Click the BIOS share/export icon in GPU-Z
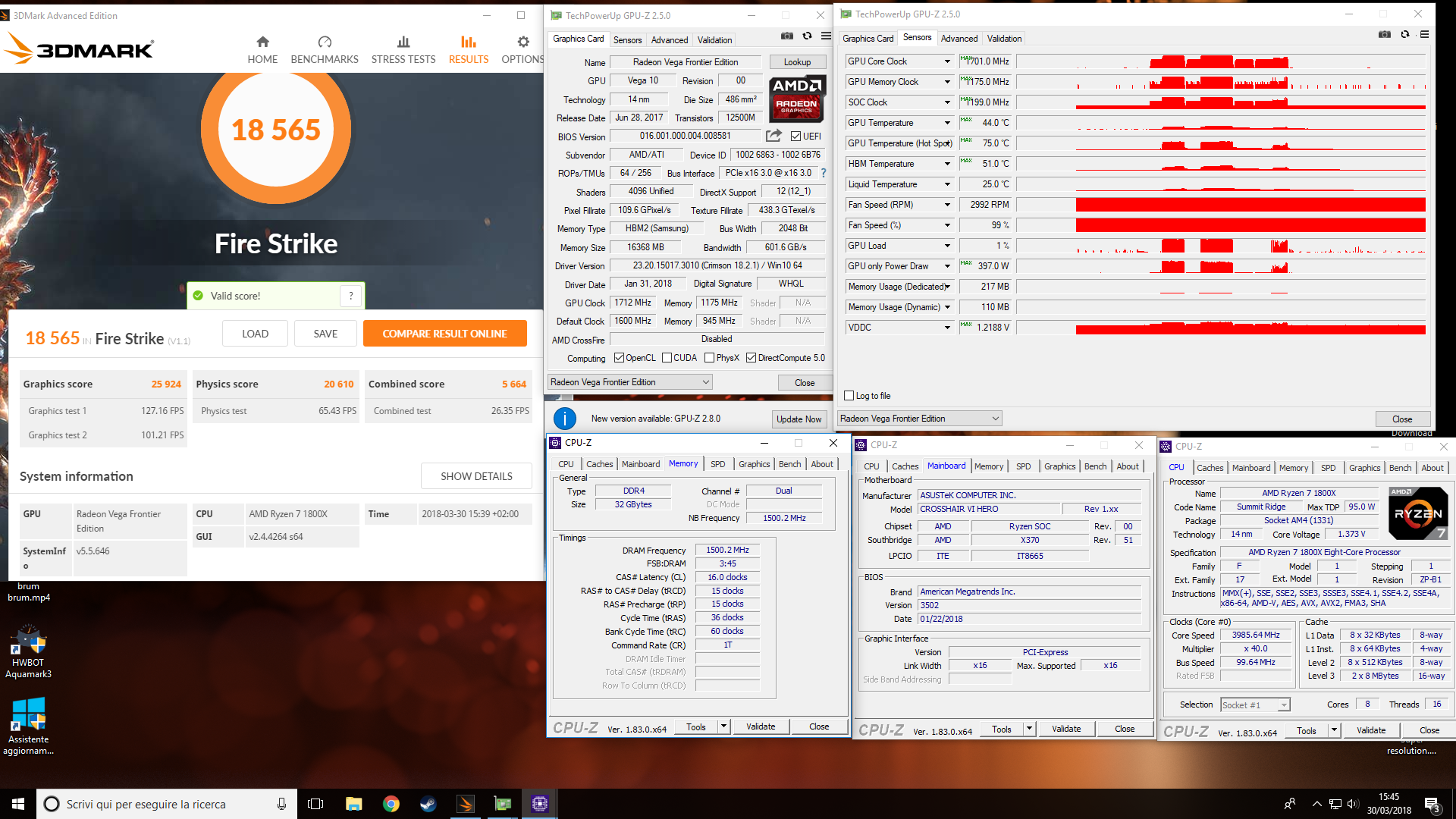 [773, 136]
